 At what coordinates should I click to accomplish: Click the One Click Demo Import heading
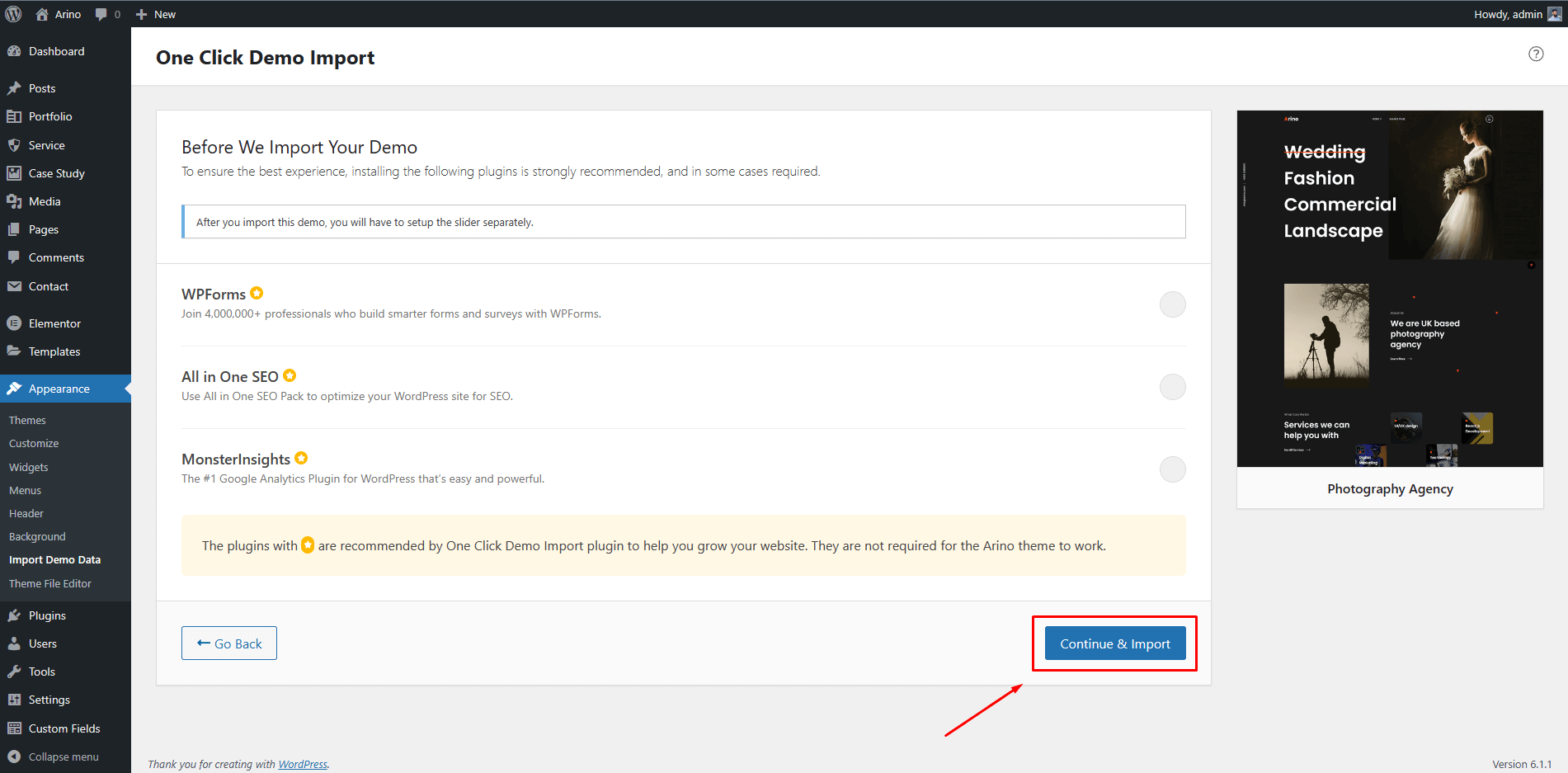[x=265, y=57]
